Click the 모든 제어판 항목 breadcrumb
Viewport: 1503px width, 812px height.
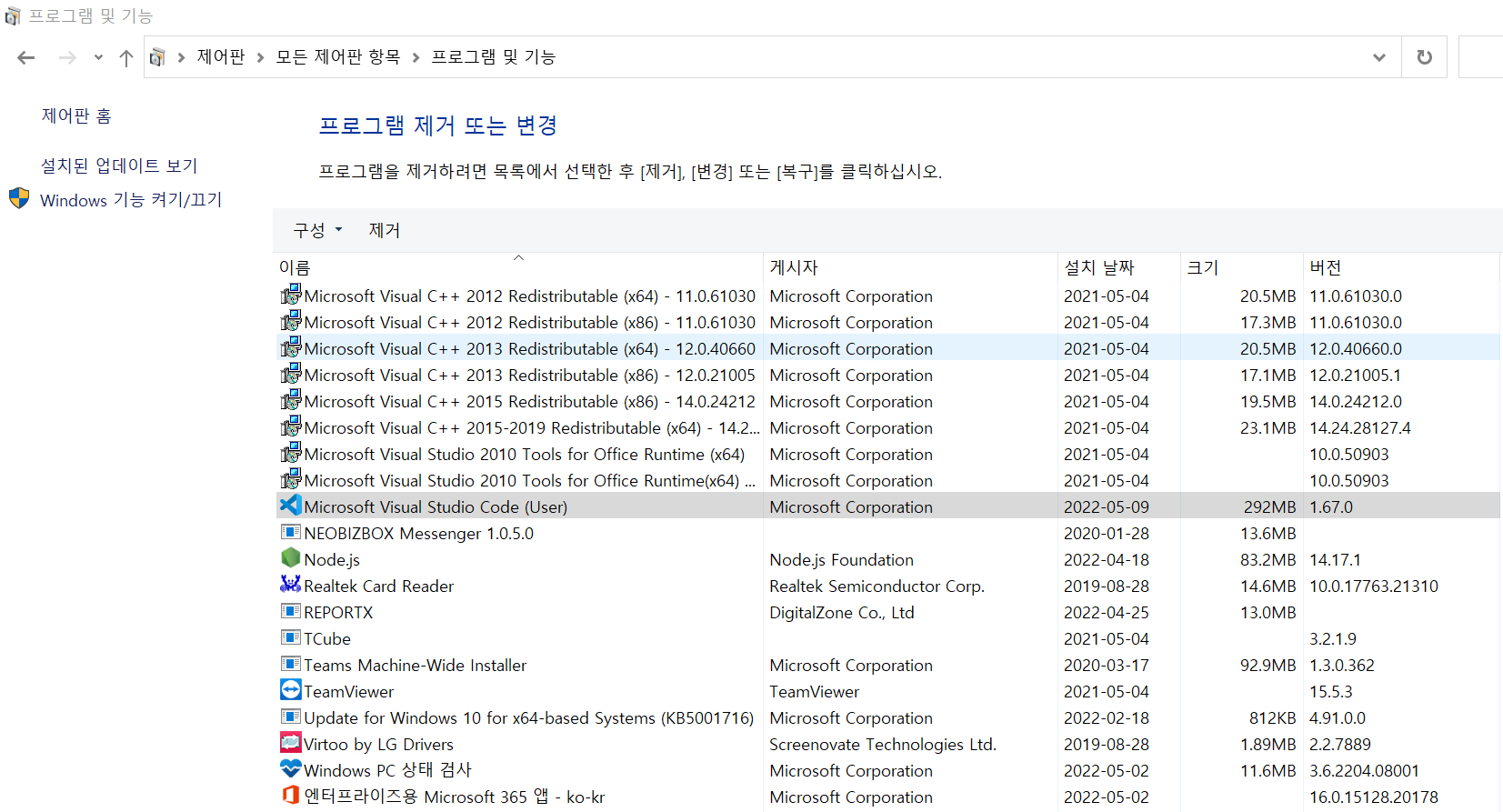[338, 57]
